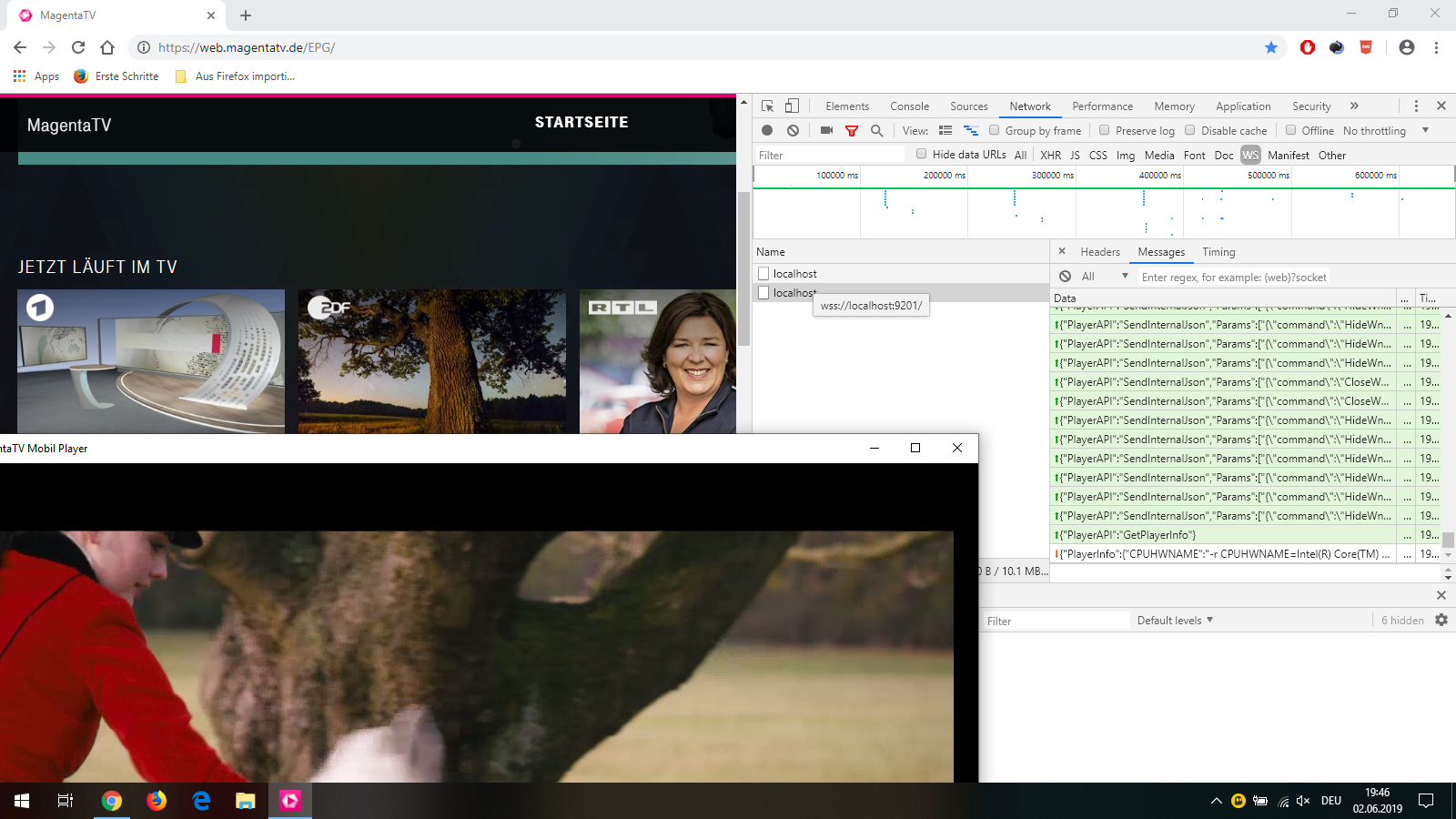Viewport: 1456px width, 819px height.
Task: Close the DevTools panel
Action: coord(1441,106)
